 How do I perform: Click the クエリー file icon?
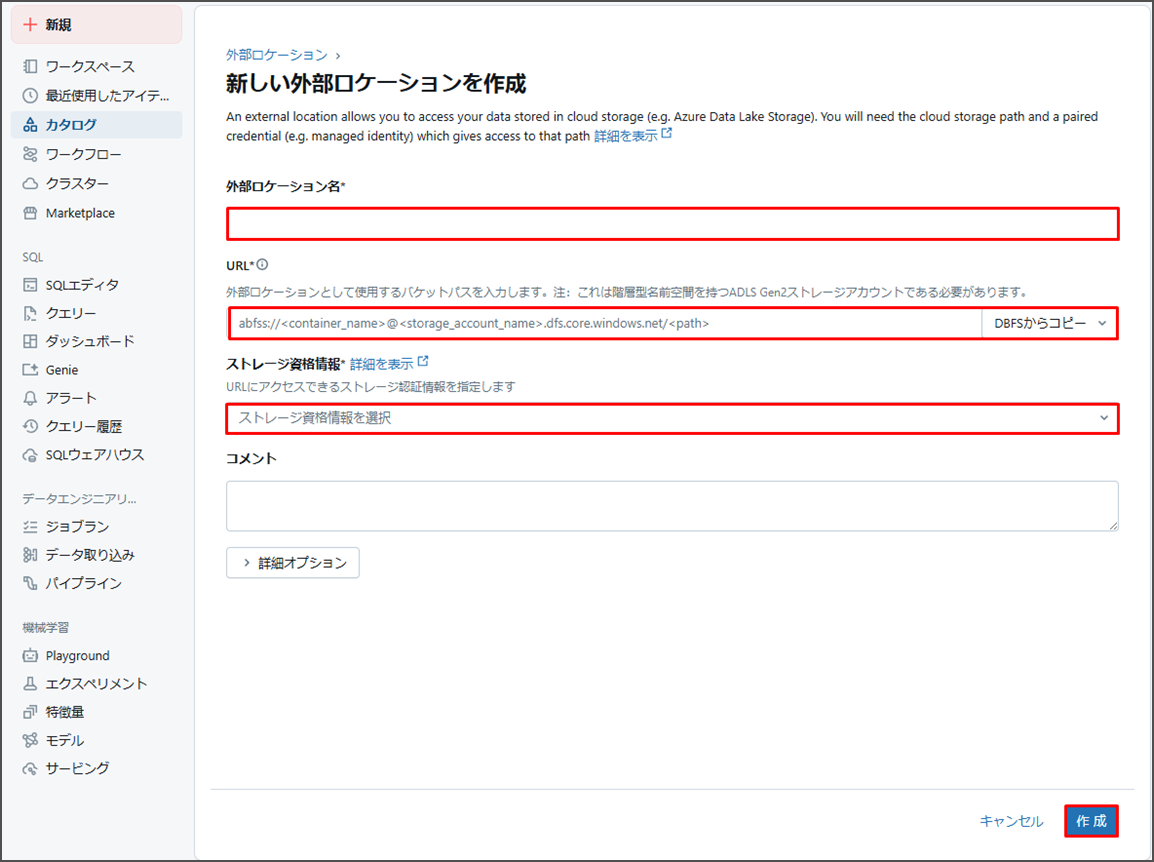pyautogui.click(x=30, y=313)
